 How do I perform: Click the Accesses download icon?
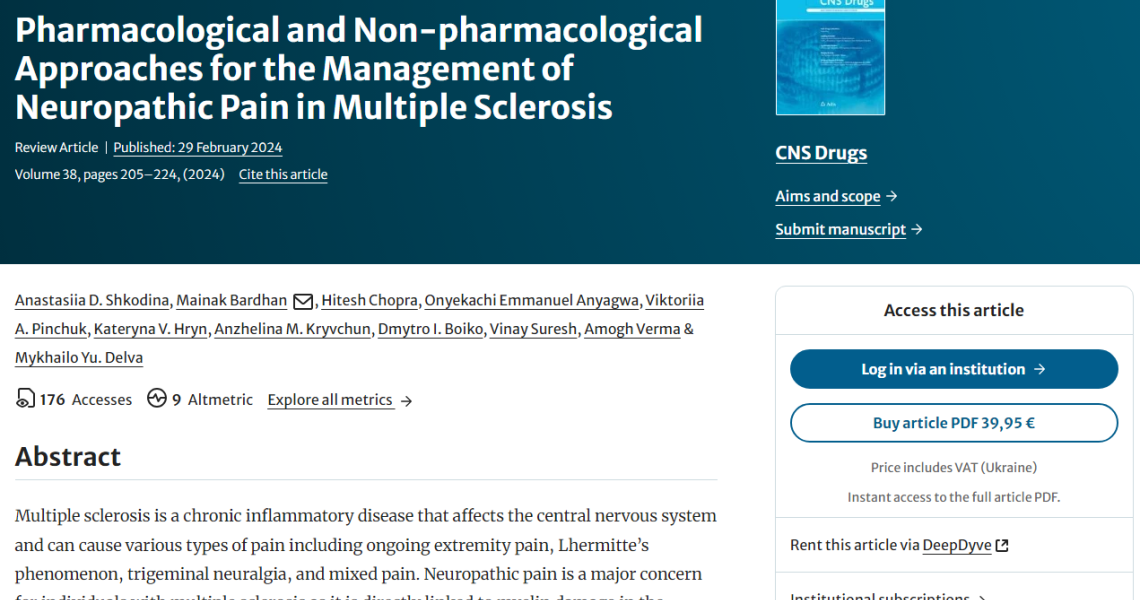point(25,399)
